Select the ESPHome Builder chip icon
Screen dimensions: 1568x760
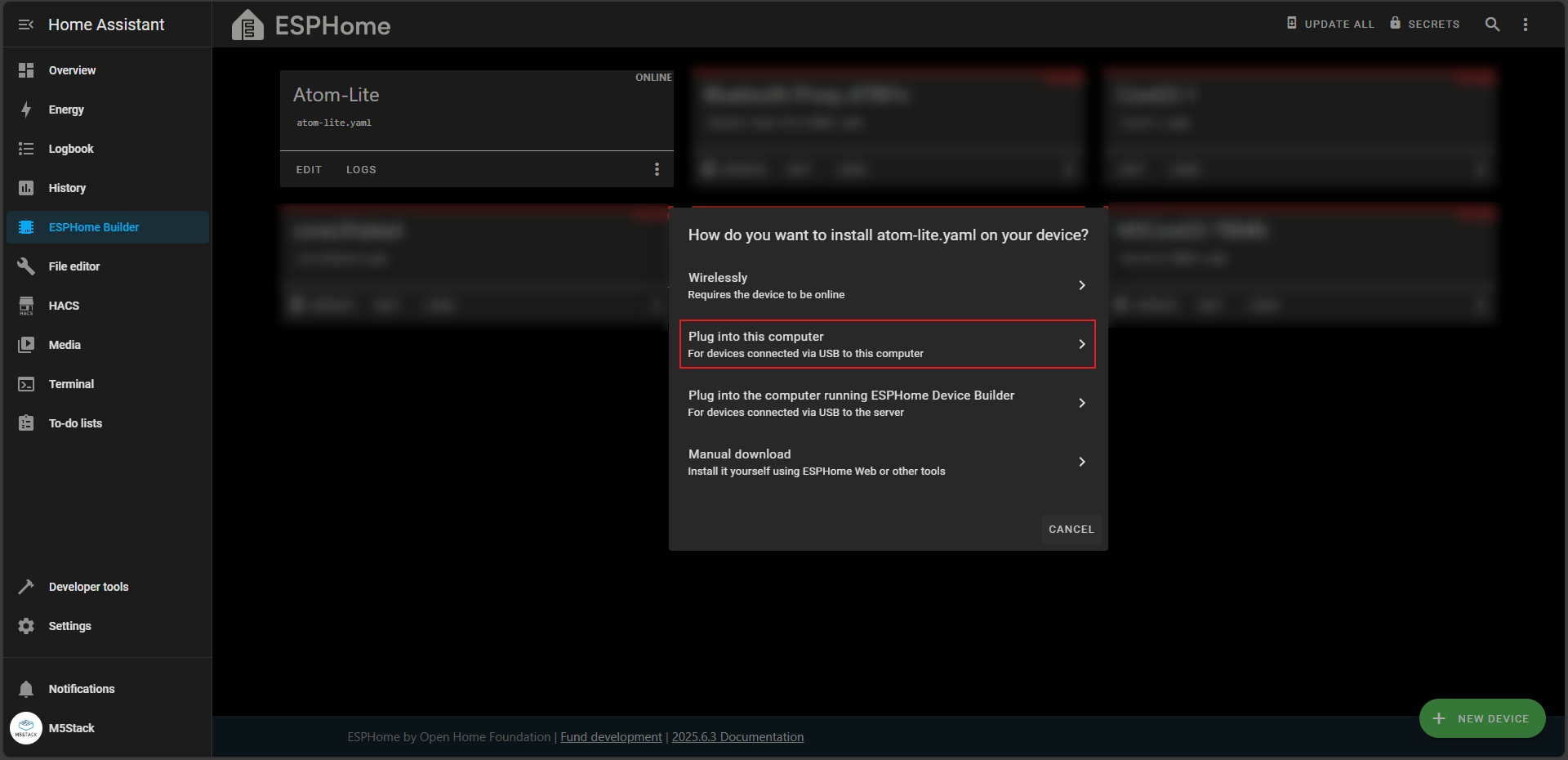[x=26, y=227]
